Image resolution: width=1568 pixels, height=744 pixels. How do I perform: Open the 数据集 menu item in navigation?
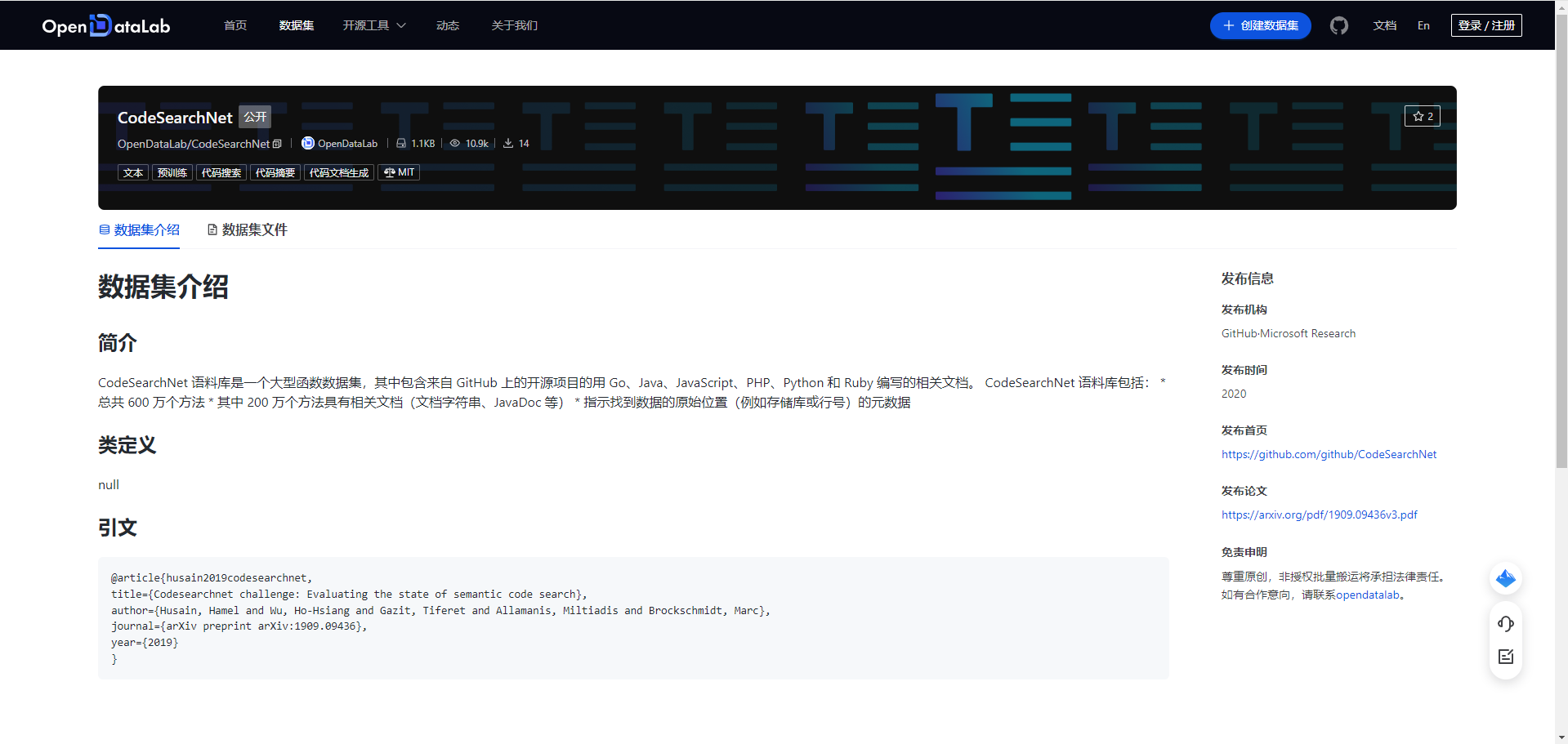pyautogui.click(x=296, y=25)
